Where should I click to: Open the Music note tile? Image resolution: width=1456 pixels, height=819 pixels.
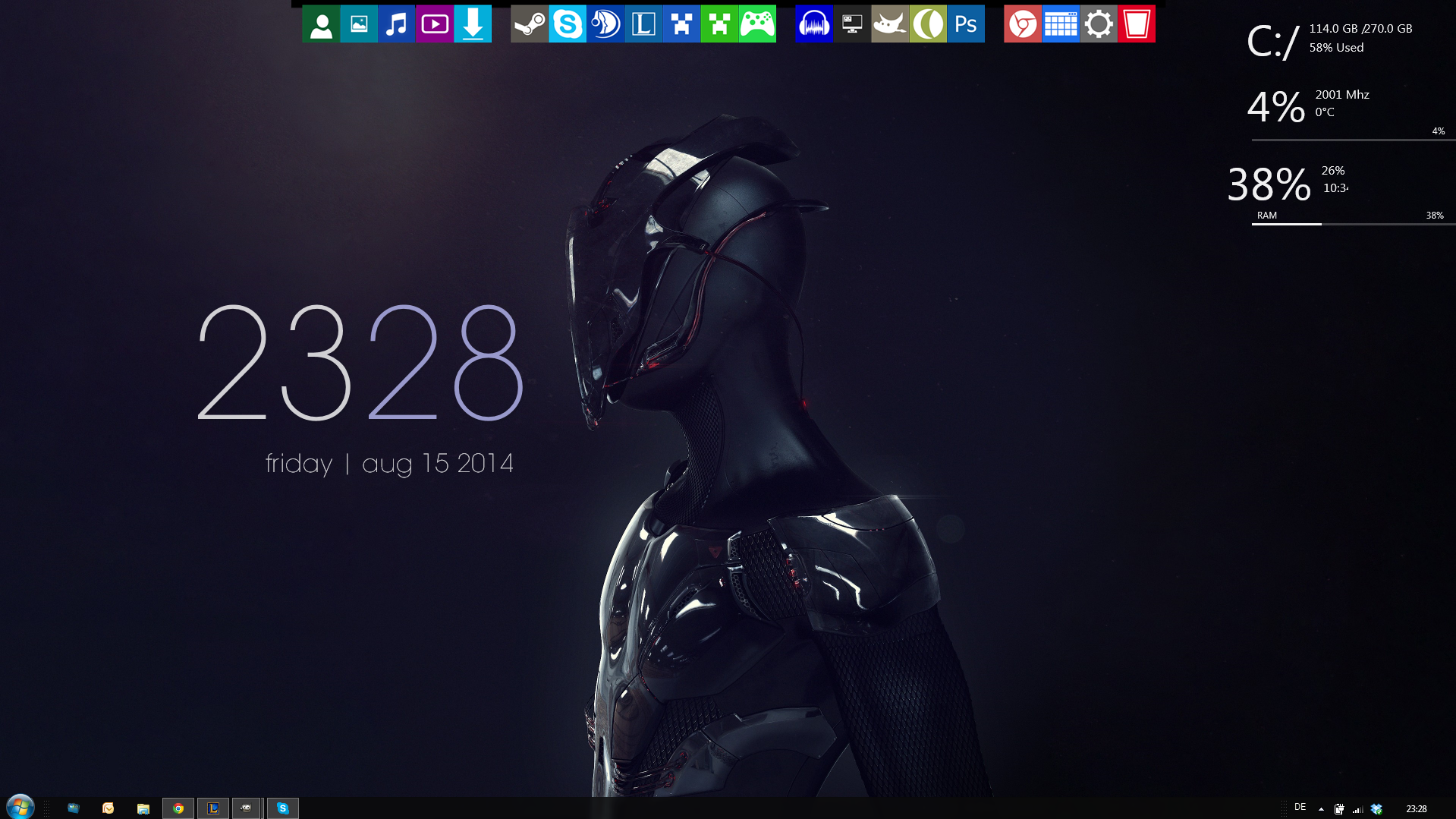tap(397, 24)
